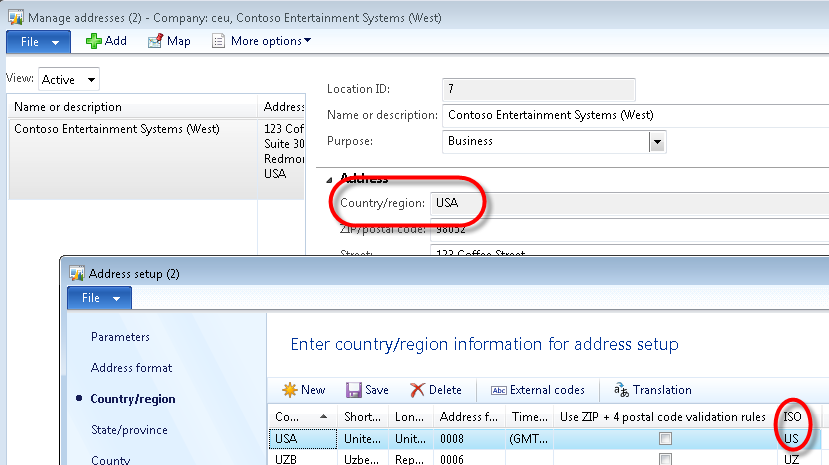
Task: Click the Location ID field
Action: (538, 89)
